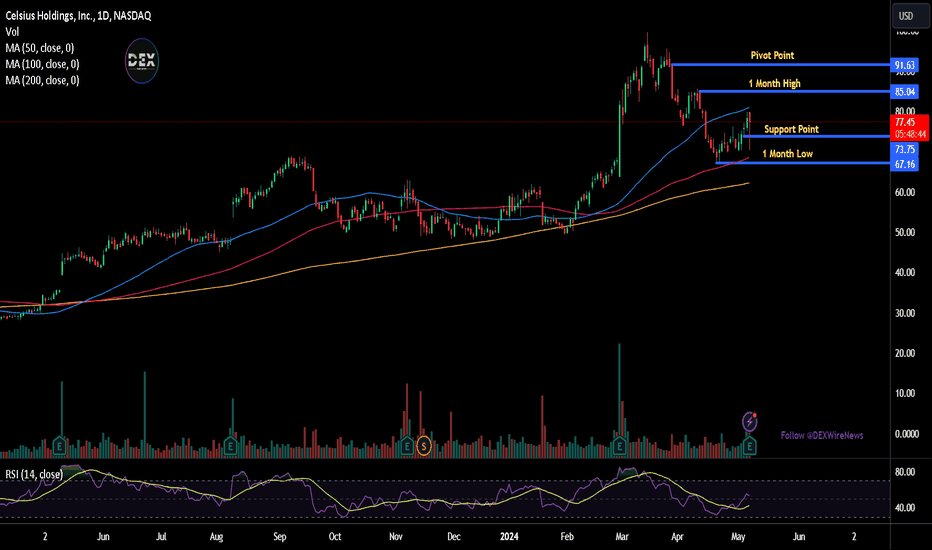The height and width of the screenshot is (550, 932).
Task: Click the 05:48:44 countdown timer label
Action: coord(910,134)
